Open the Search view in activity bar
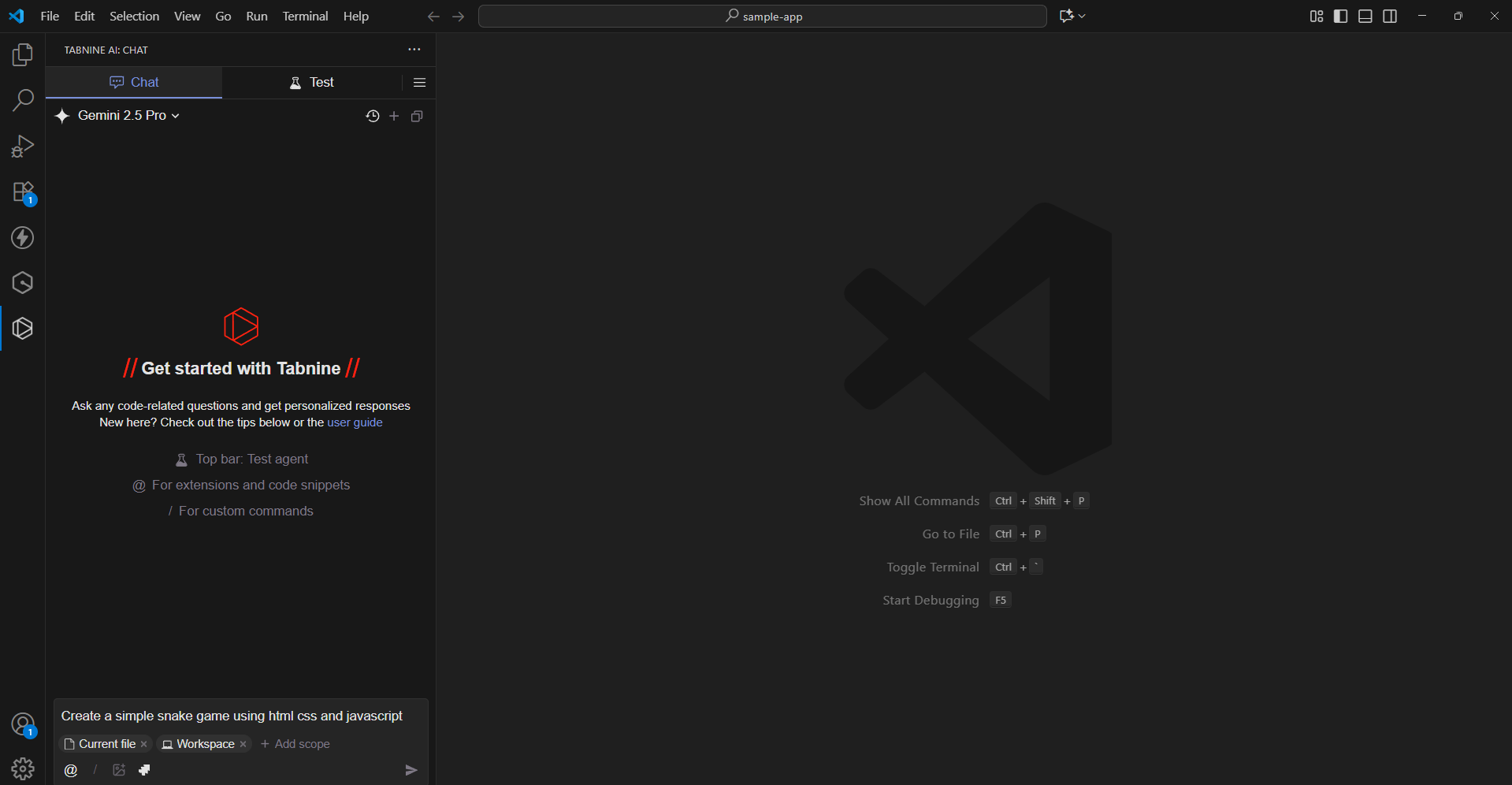This screenshot has height=785, width=1512. click(x=23, y=100)
